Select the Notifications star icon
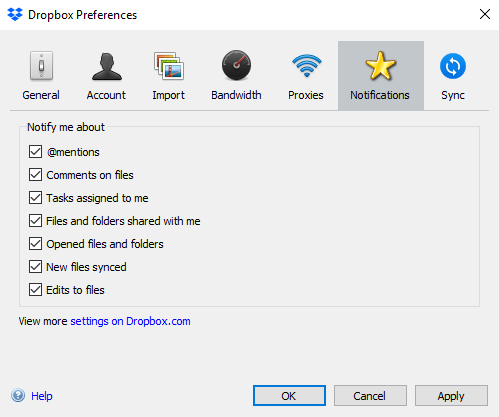Image resolution: width=499 pixels, height=417 pixels. click(x=381, y=65)
